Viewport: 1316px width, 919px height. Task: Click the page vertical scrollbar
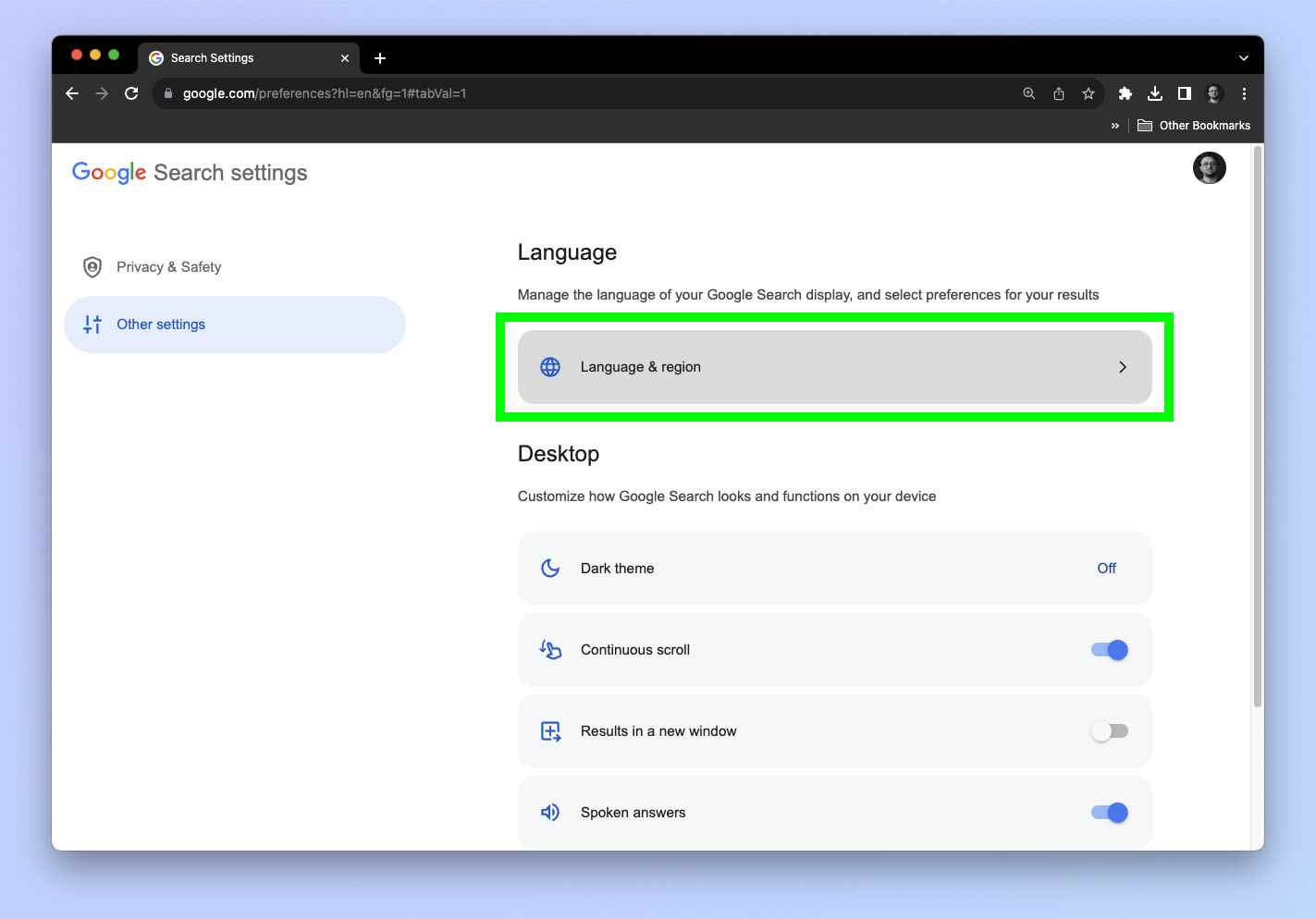(x=1257, y=425)
